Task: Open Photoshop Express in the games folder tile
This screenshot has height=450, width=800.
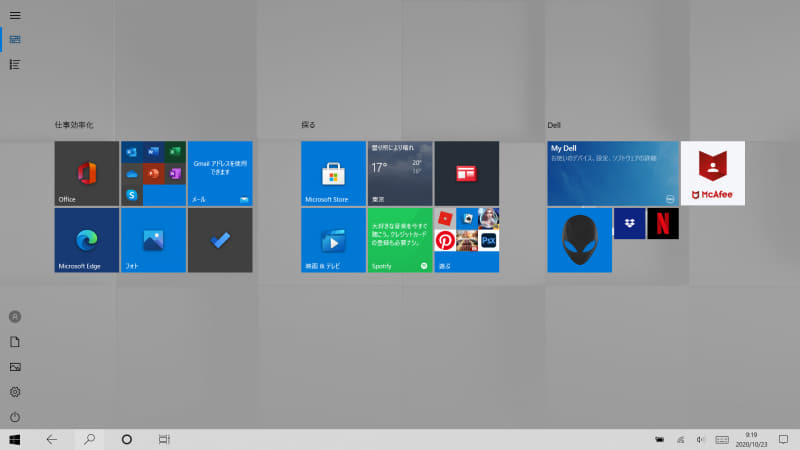Action: pos(488,240)
